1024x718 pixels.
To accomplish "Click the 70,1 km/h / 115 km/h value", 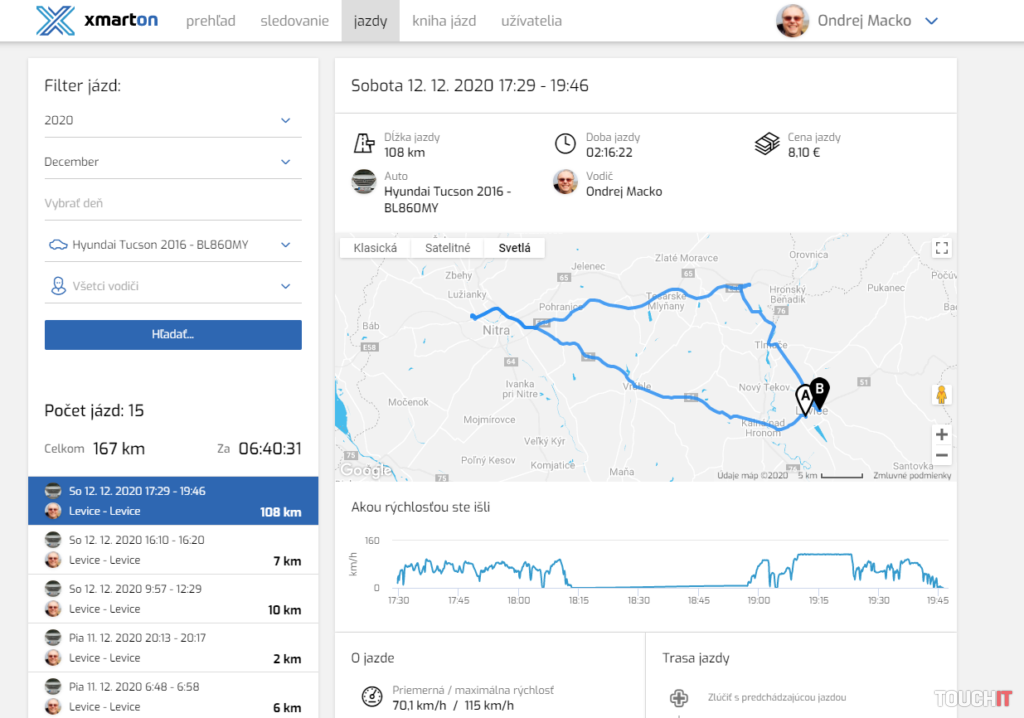I will [453, 706].
